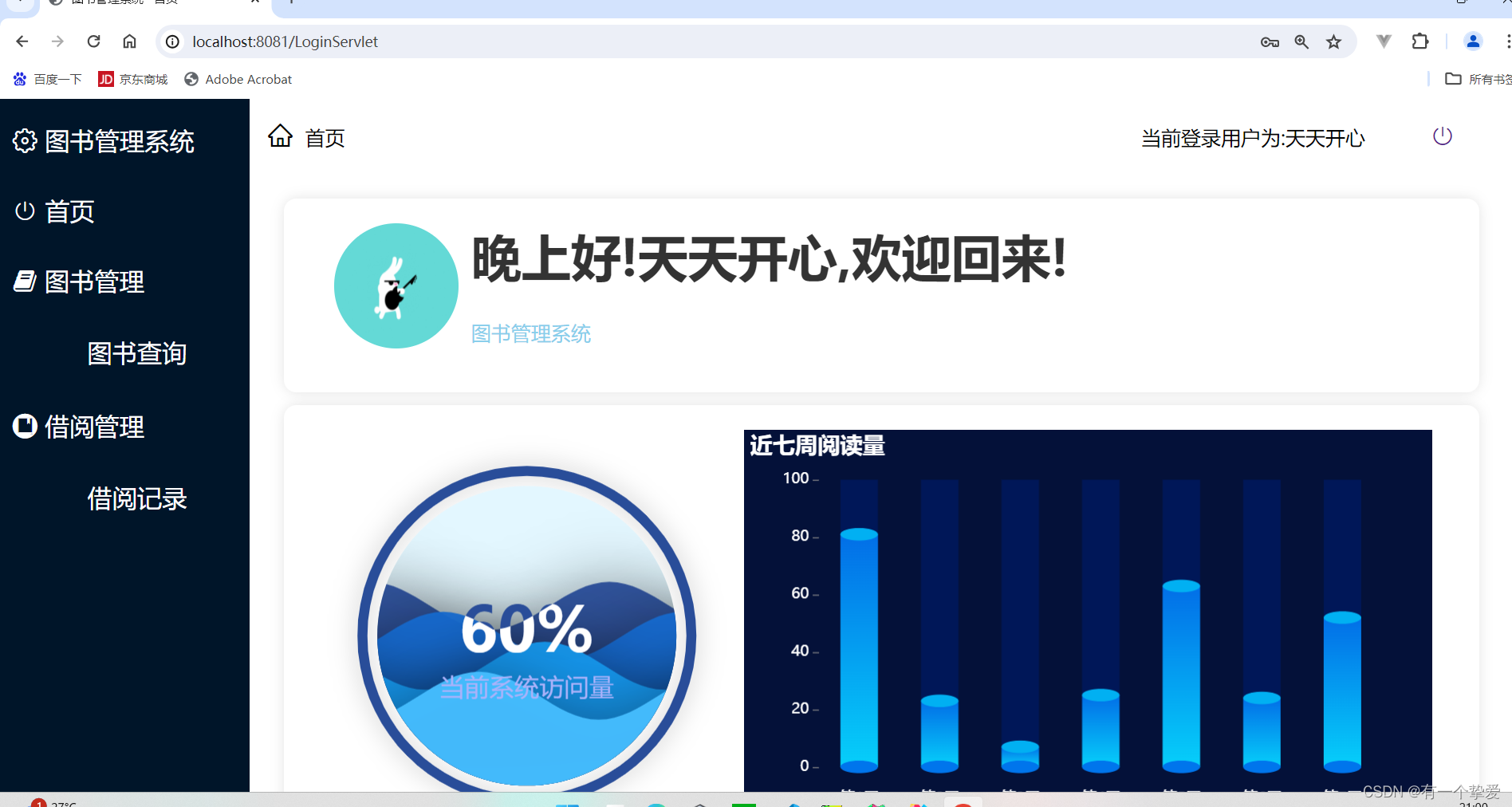Screen dimensions: 1512x807
Task: Click the gear icon beside 图书管理系统 title
Action: tap(24, 140)
